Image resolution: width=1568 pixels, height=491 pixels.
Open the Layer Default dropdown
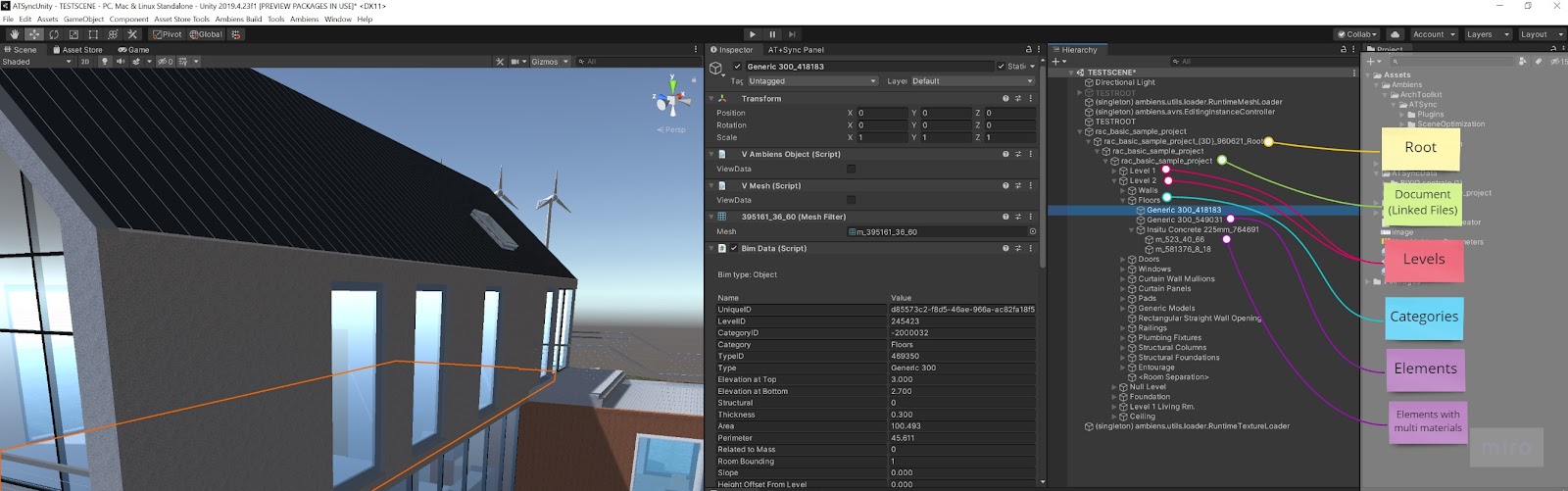[x=972, y=81]
